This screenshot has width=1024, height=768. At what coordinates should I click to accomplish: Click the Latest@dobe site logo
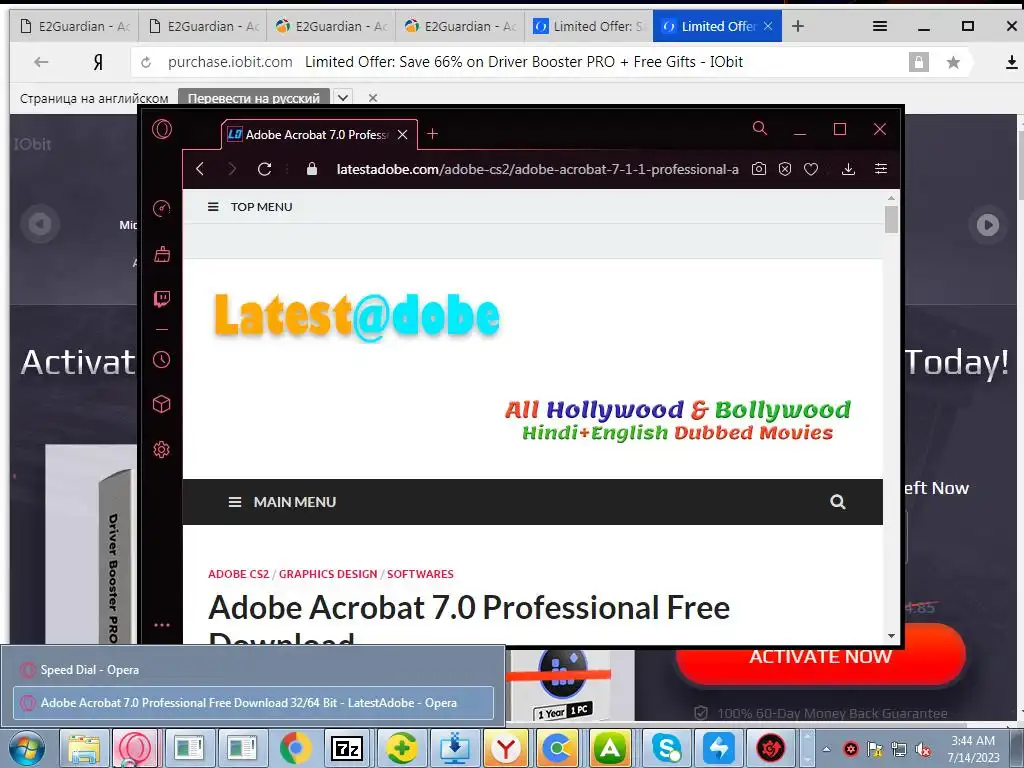pos(357,316)
